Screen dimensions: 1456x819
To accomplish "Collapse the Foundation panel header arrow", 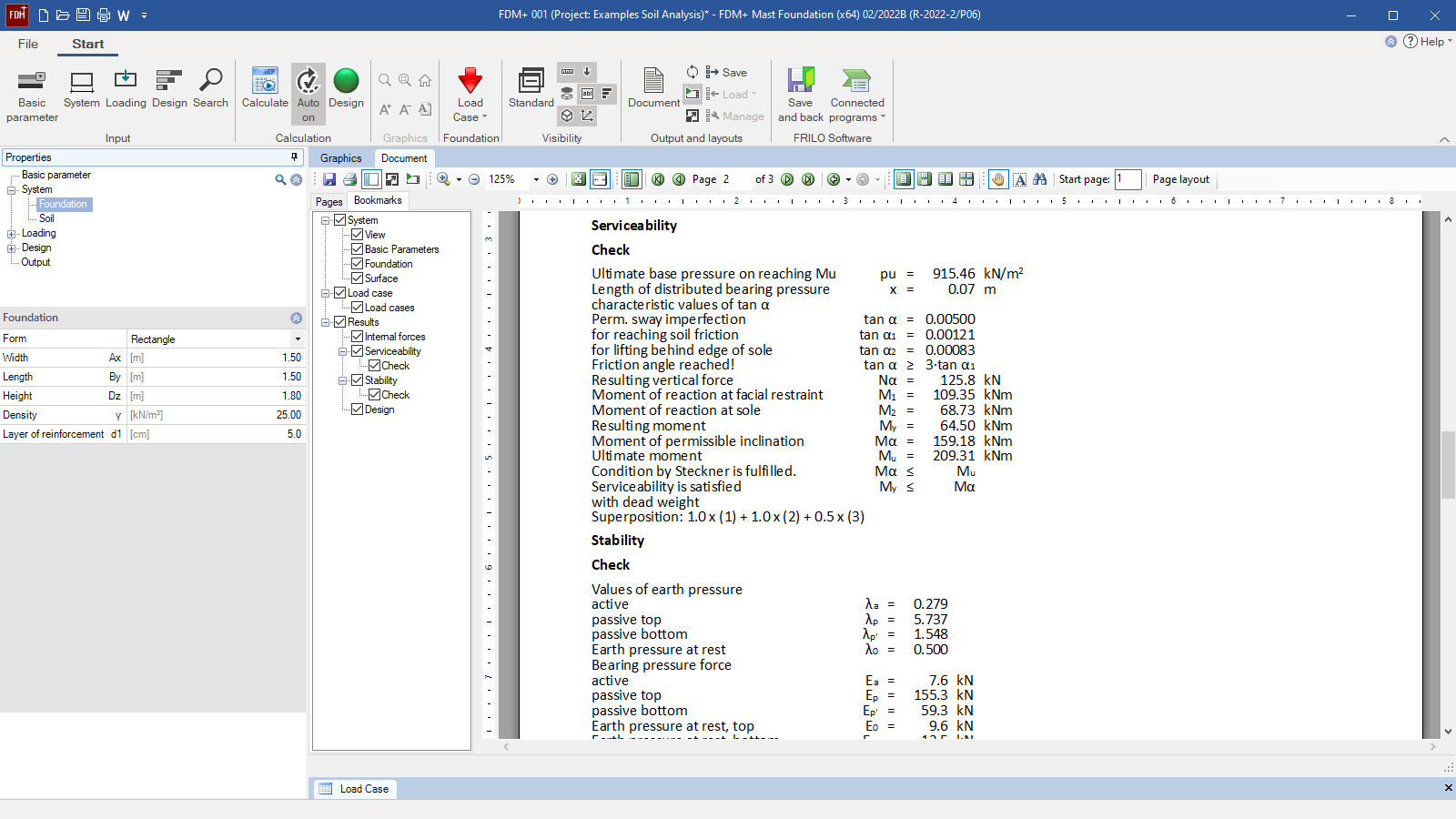I will (x=296, y=318).
